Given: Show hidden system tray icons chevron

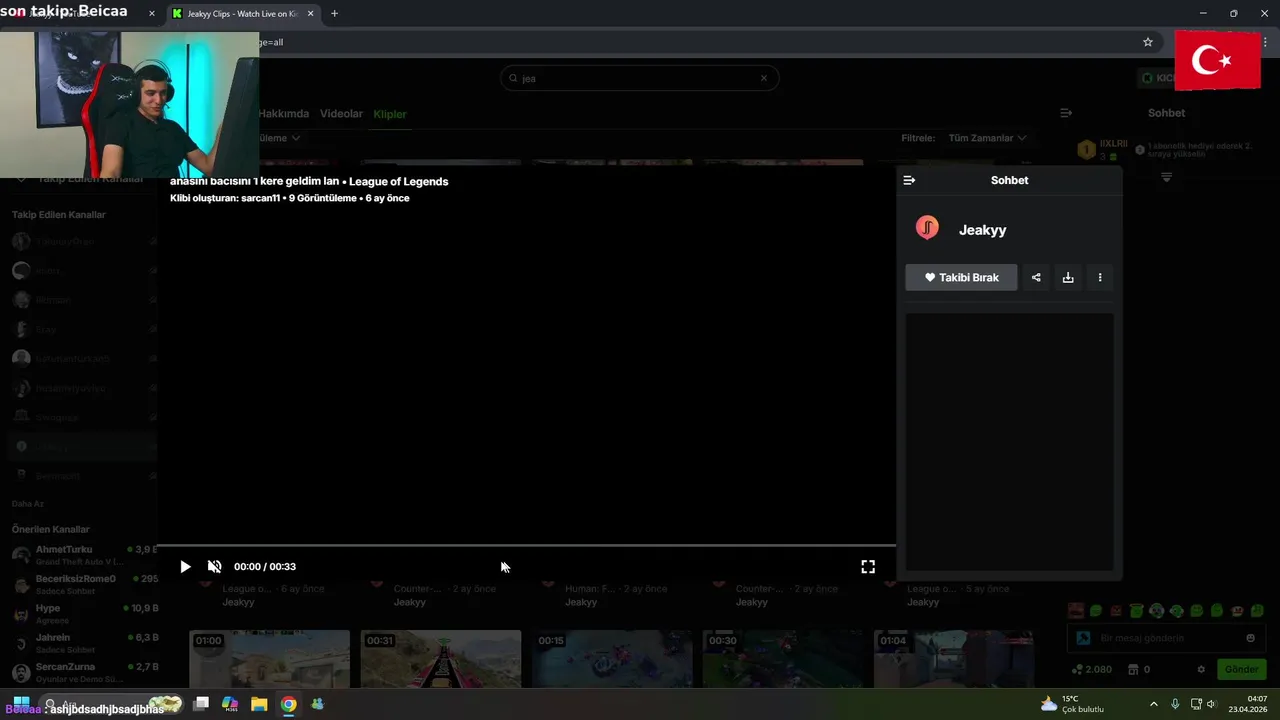Looking at the screenshot, I should (x=1153, y=704).
